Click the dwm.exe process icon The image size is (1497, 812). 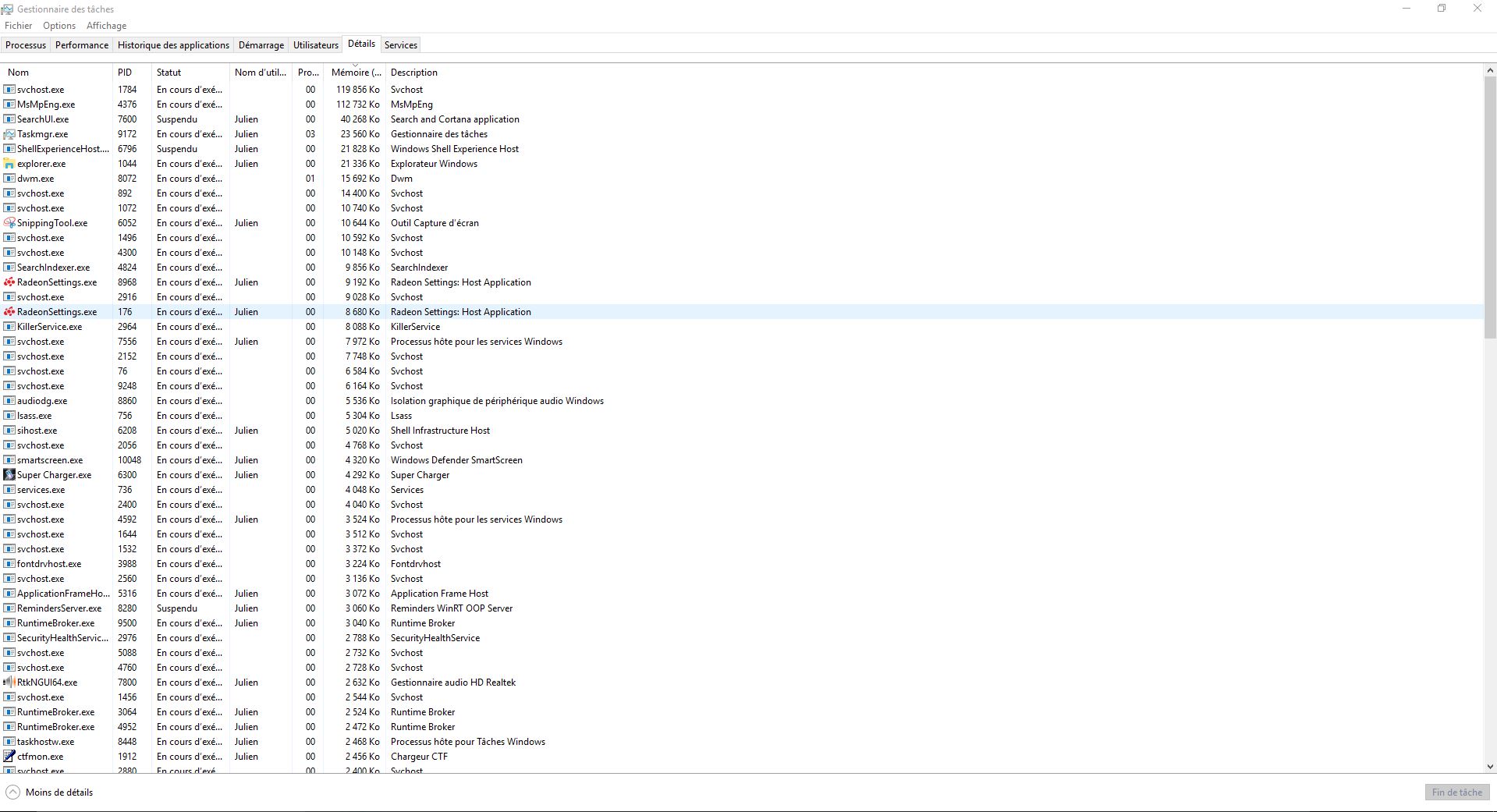pos(9,179)
